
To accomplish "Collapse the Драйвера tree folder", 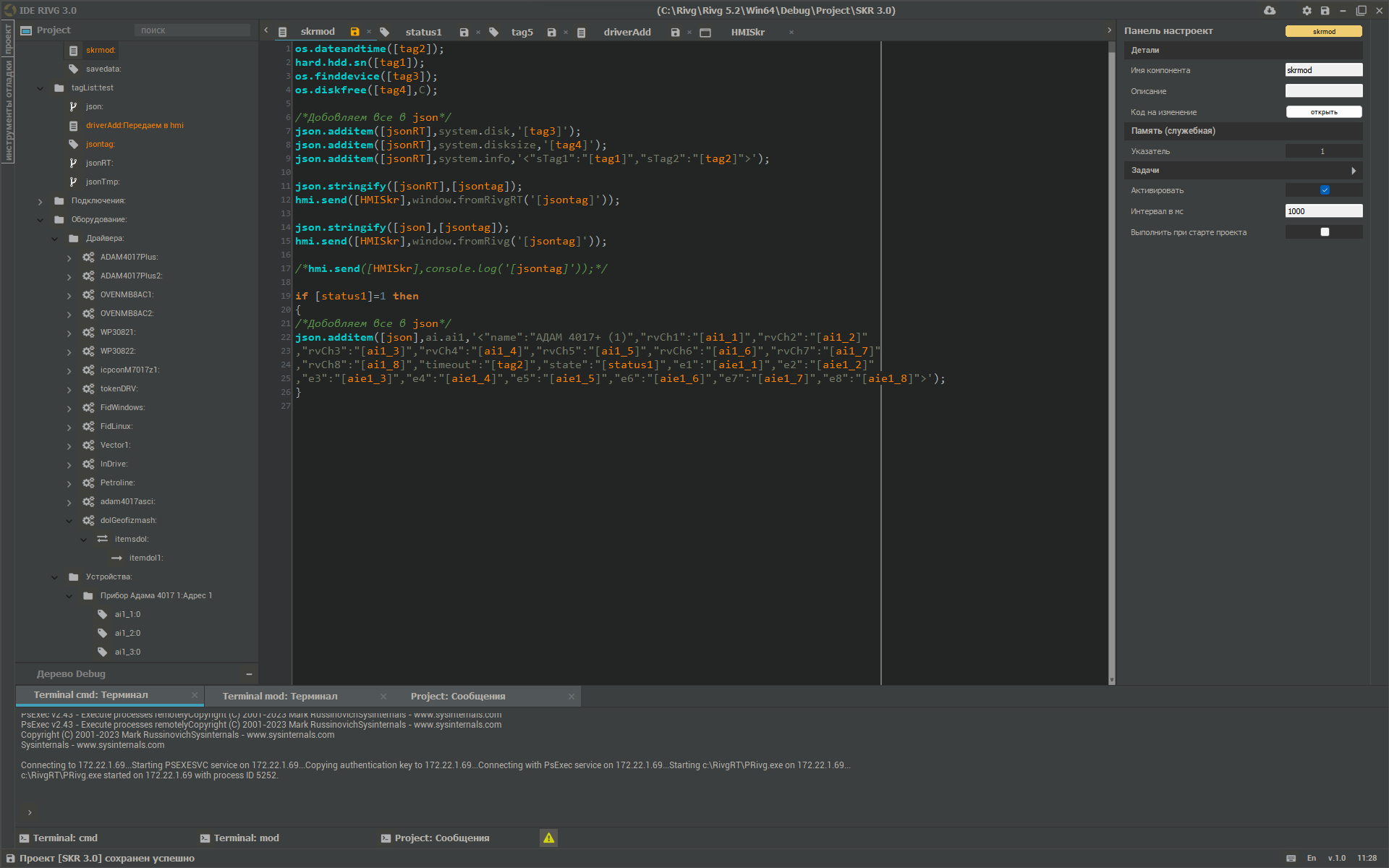I will pyautogui.click(x=55, y=239).
